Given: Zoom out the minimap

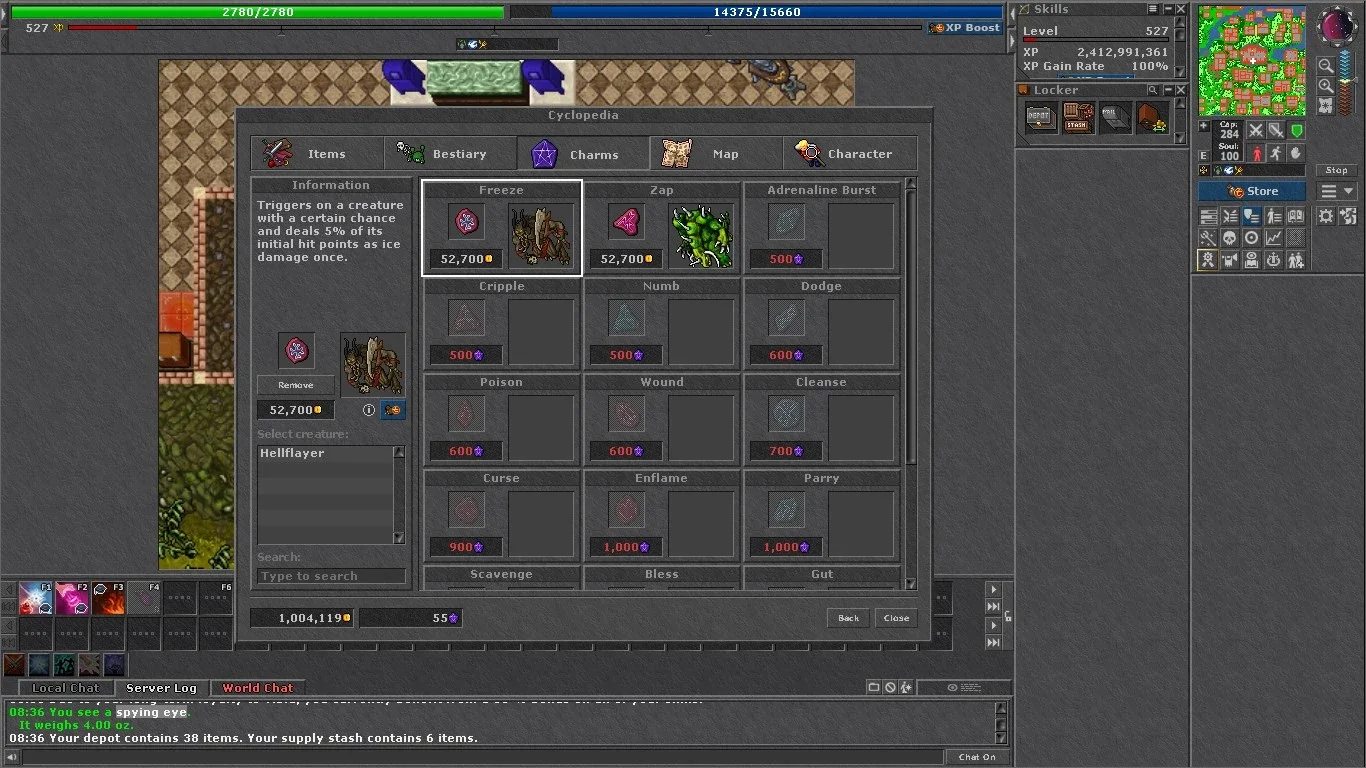Looking at the screenshot, I should [x=1326, y=65].
